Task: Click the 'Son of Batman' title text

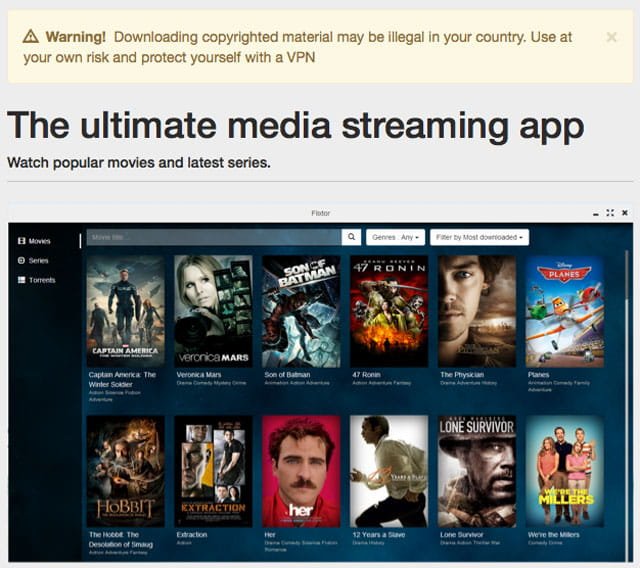Action: tap(287, 375)
